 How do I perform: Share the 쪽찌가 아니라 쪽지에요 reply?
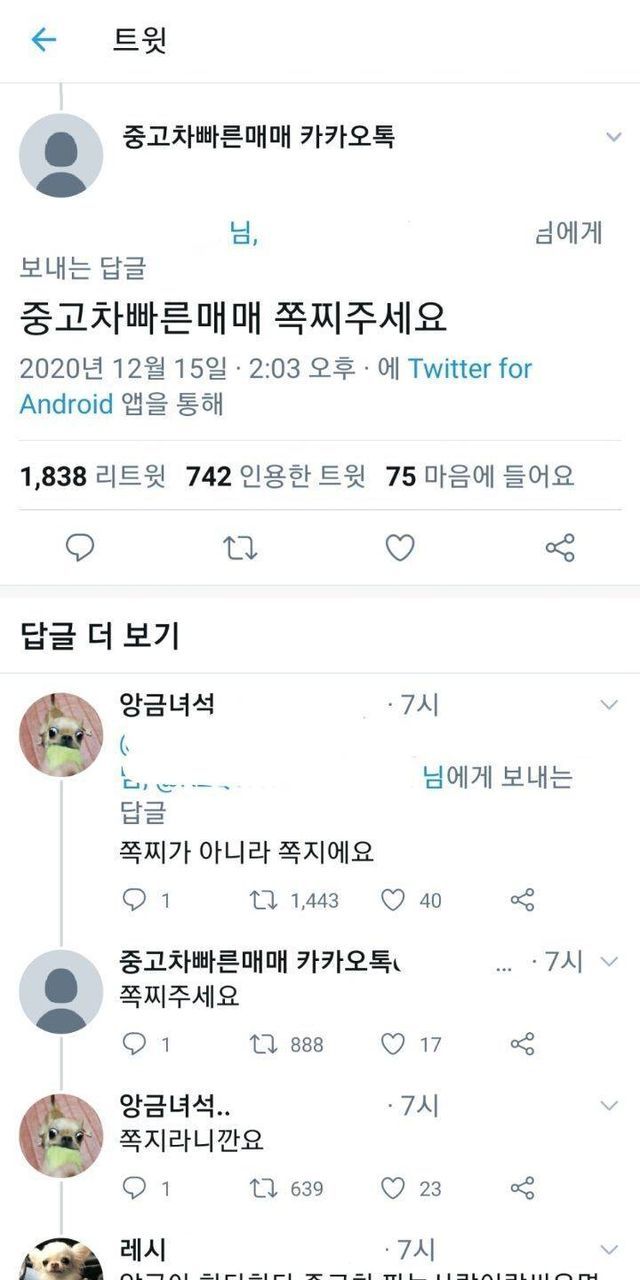pos(522,900)
